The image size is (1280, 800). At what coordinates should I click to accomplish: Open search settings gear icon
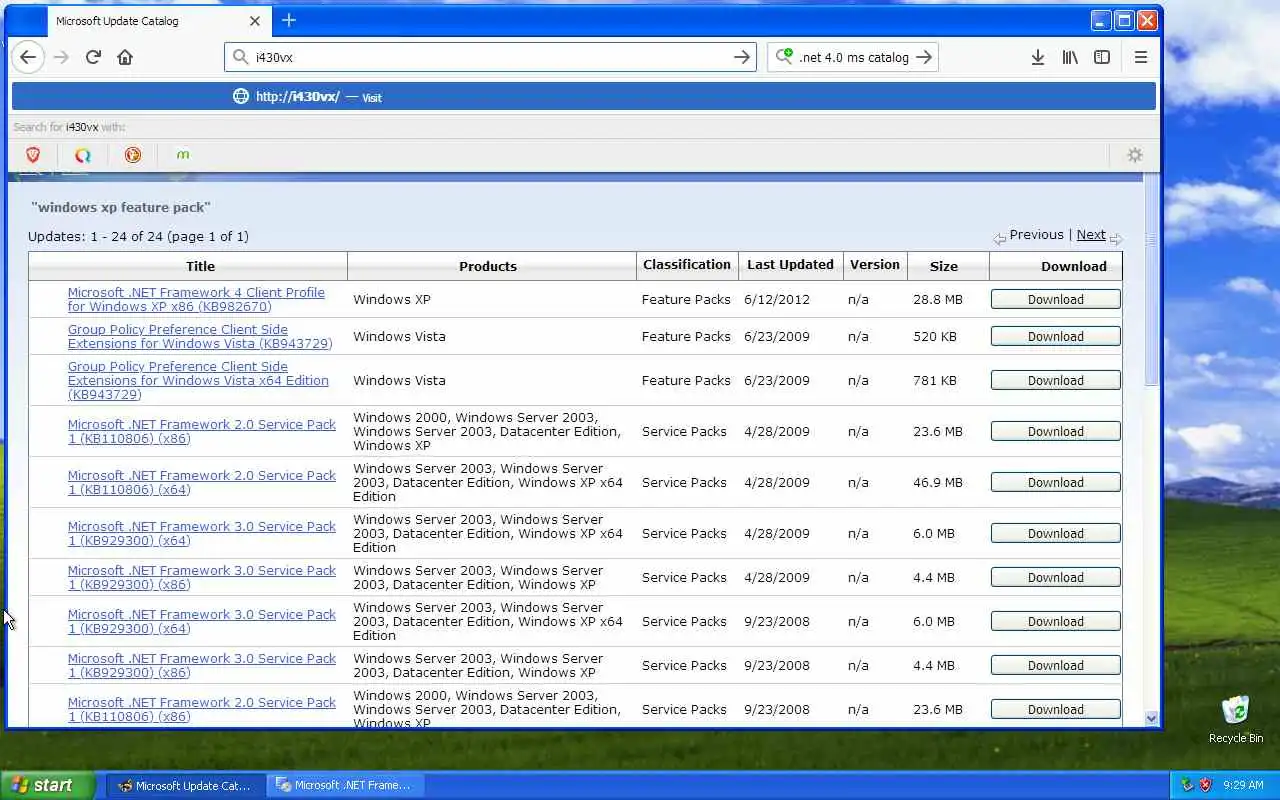point(1135,155)
